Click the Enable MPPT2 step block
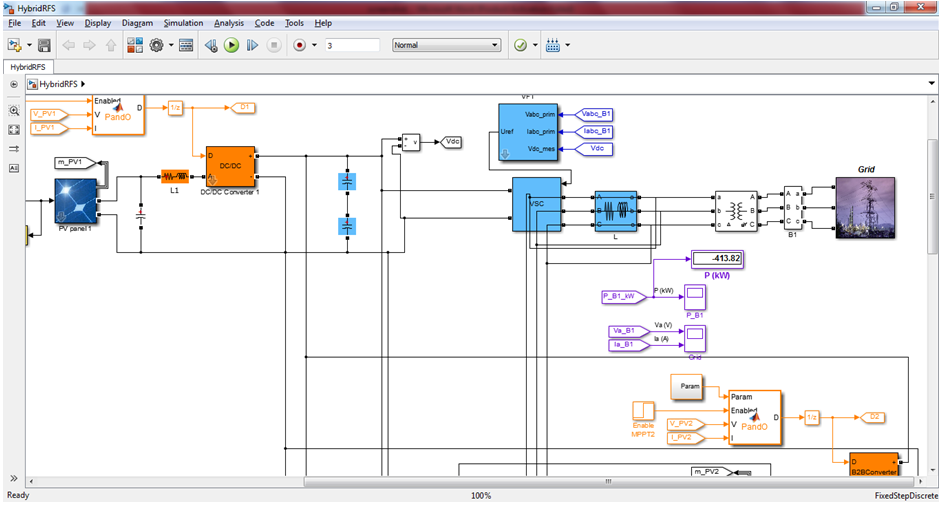941x505 pixels. pyautogui.click(x=643, y=411)
